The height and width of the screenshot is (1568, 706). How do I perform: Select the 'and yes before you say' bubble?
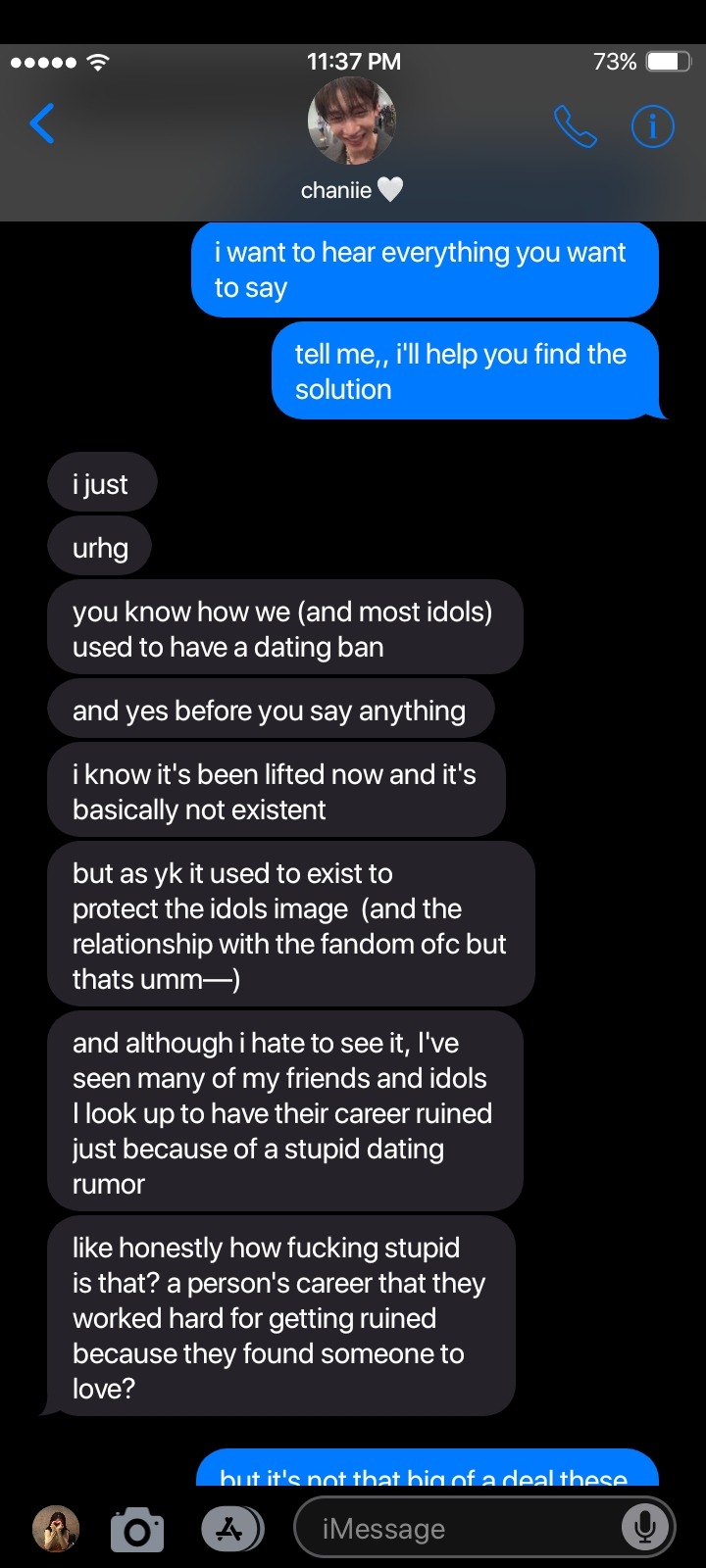[x=271, y=710]
